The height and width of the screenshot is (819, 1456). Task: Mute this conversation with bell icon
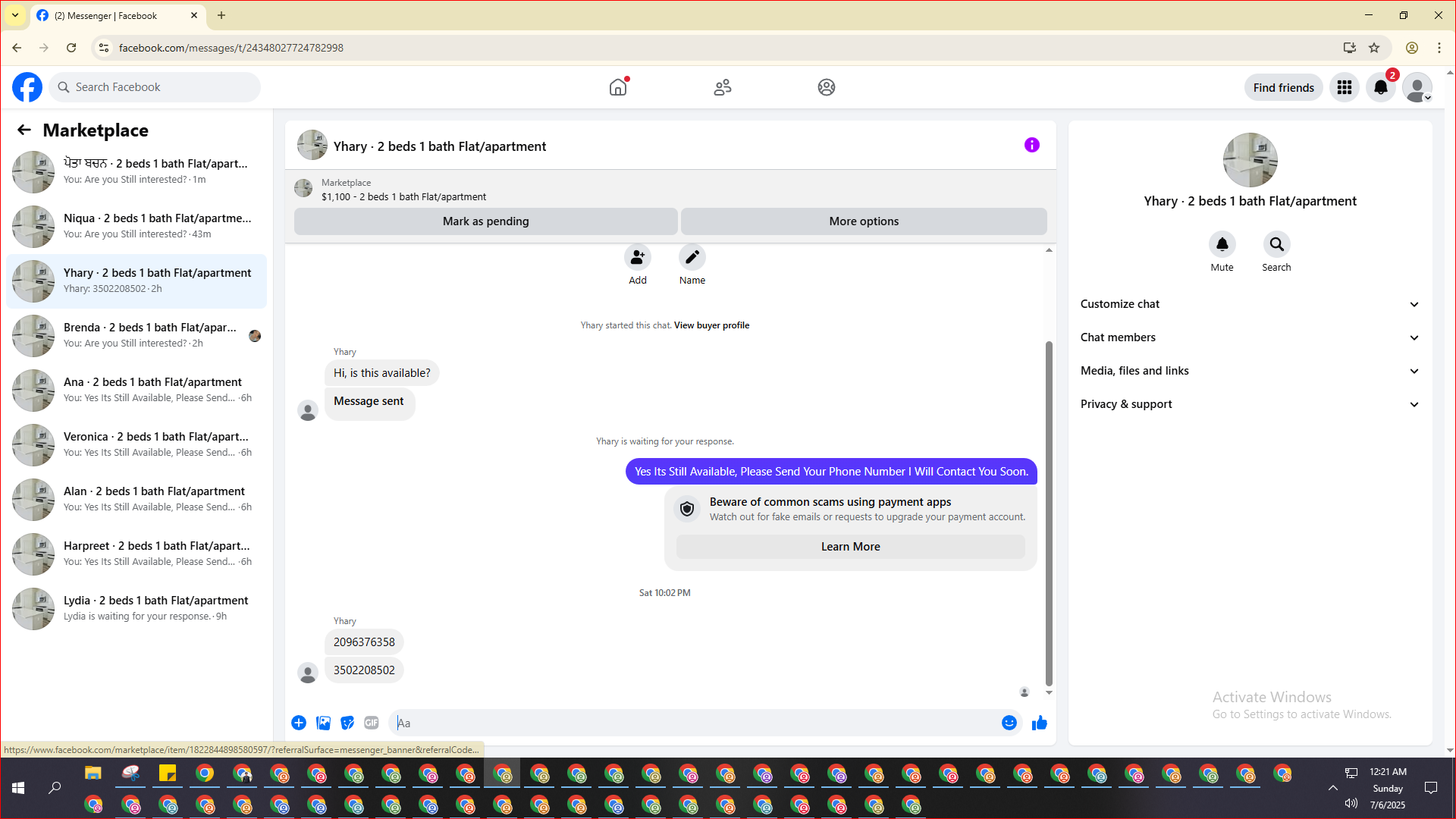(1222, 245)
